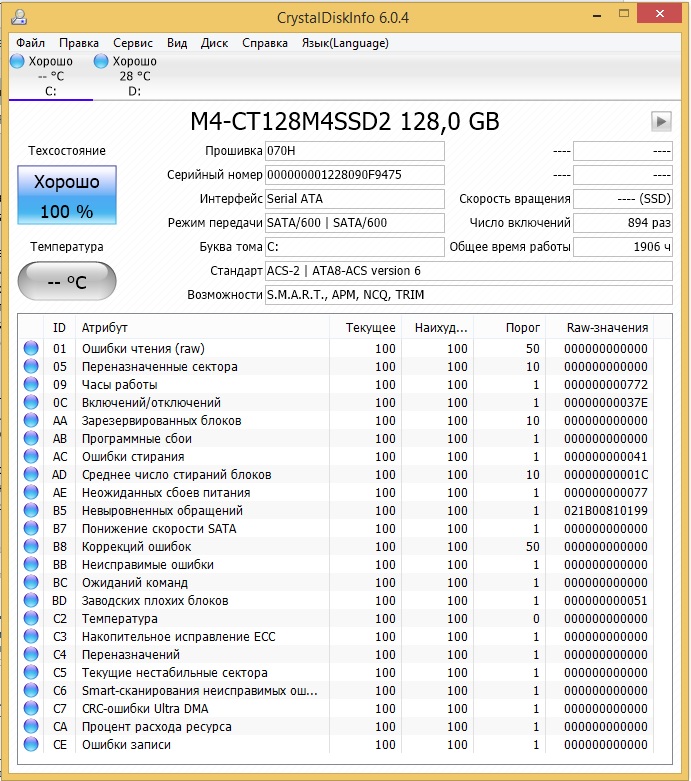Click status icon for attribute AA

pos(31,420)
